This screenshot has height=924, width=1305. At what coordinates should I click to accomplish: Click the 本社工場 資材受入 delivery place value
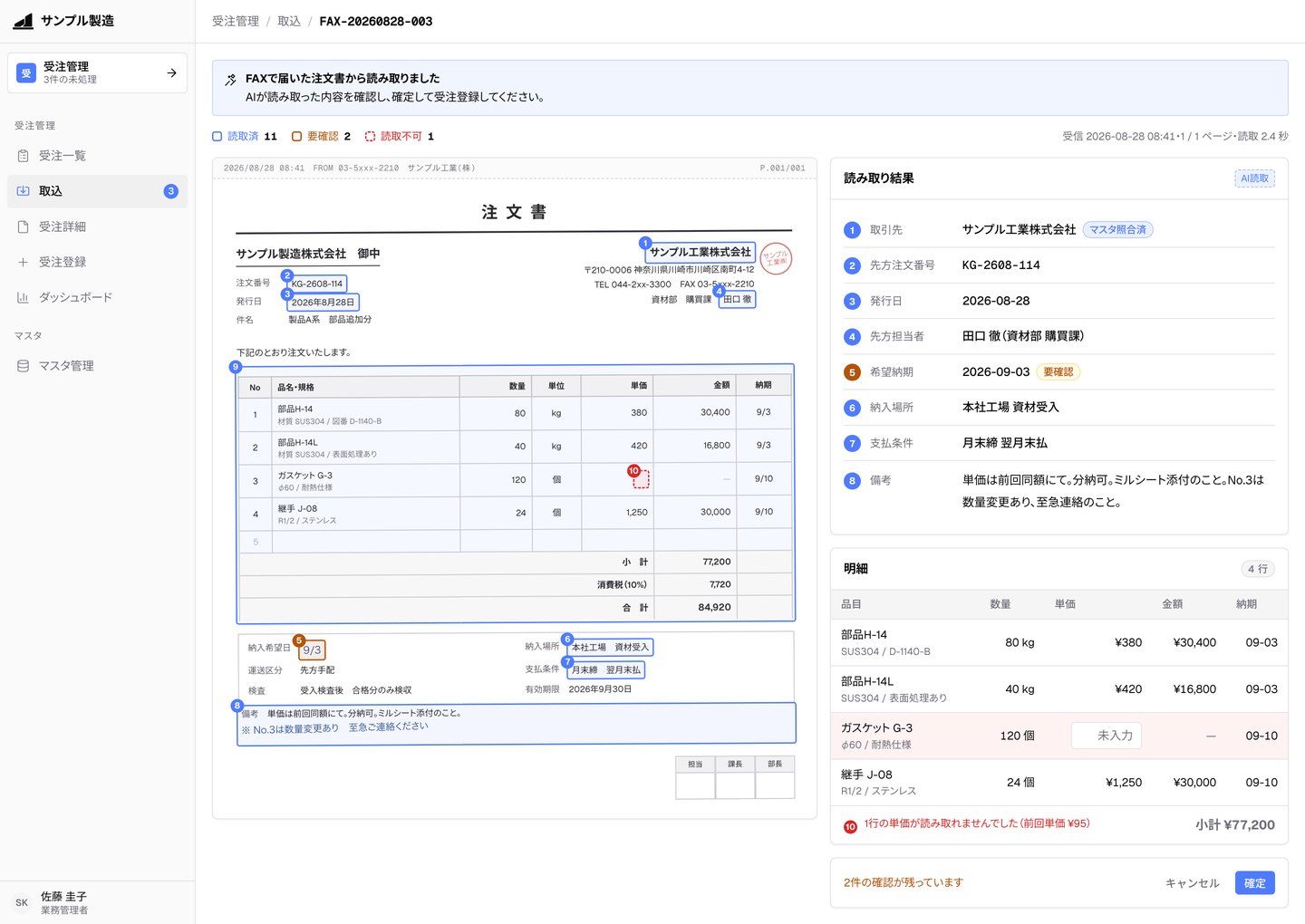[1010, 408]
